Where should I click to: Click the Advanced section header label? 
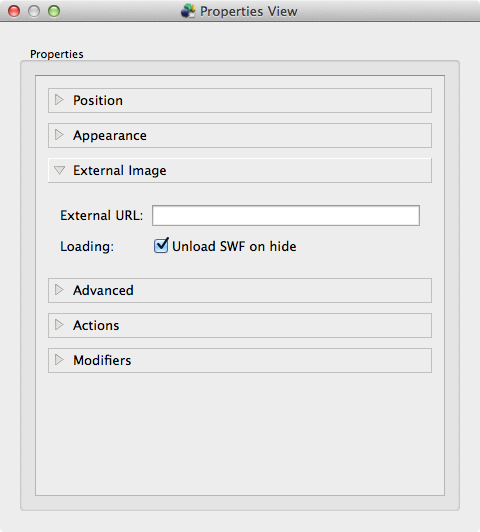click(103, 290)
